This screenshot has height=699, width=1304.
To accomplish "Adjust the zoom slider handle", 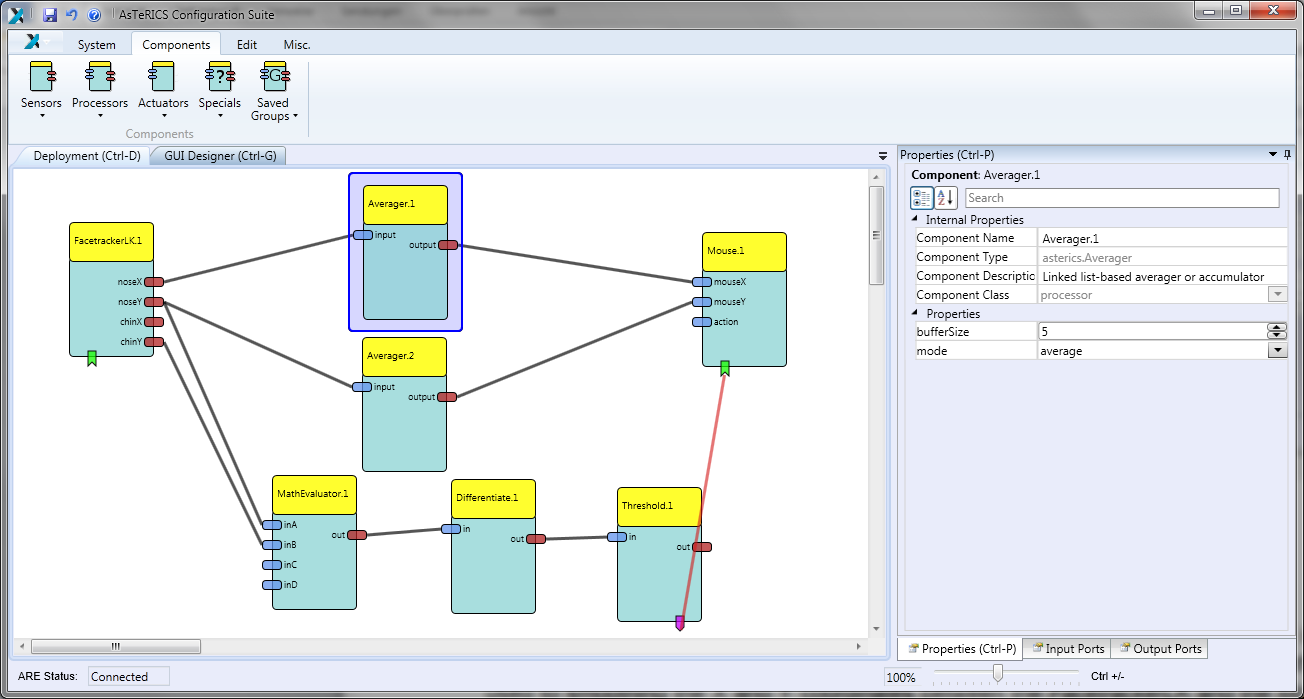I will coord(997,674).
